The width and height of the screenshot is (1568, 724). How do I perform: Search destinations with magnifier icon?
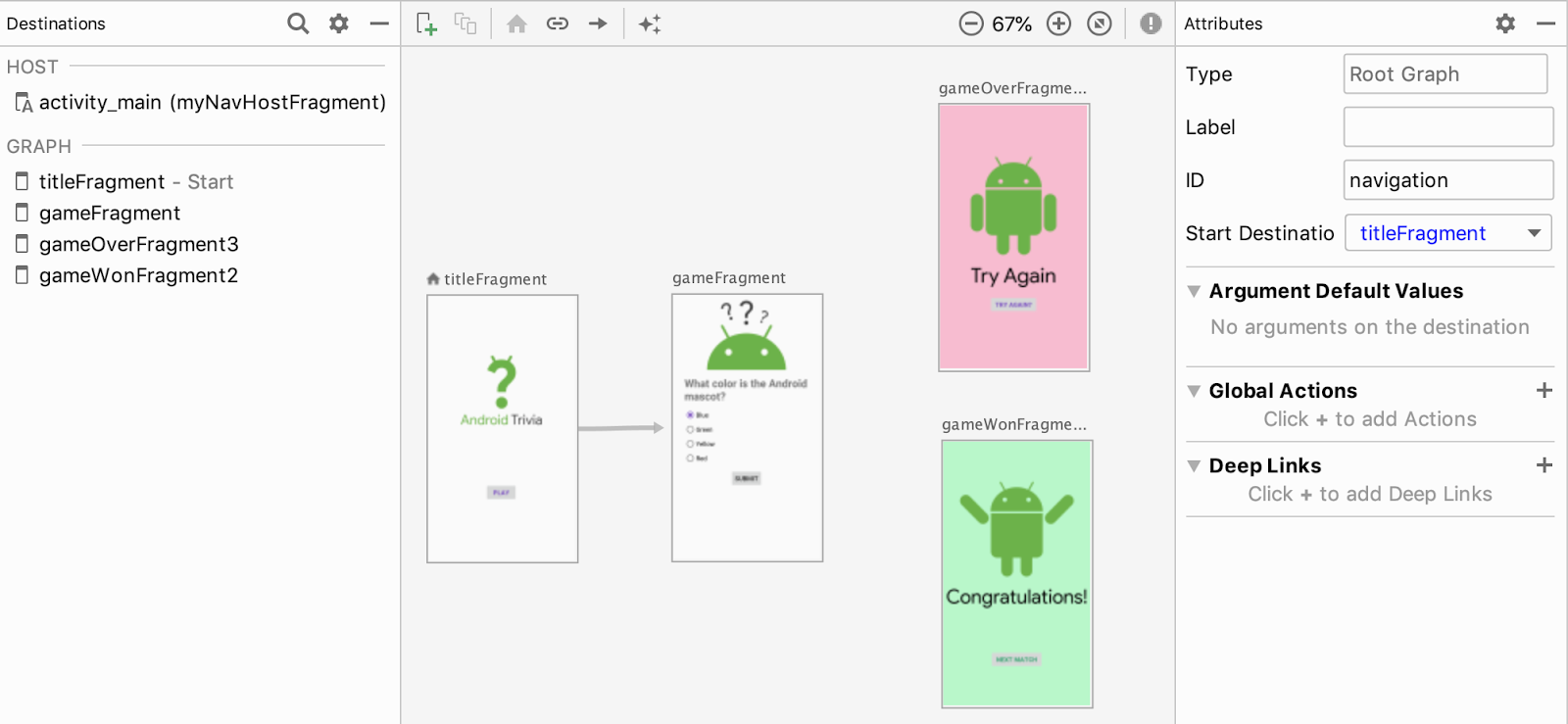point(298,24)
